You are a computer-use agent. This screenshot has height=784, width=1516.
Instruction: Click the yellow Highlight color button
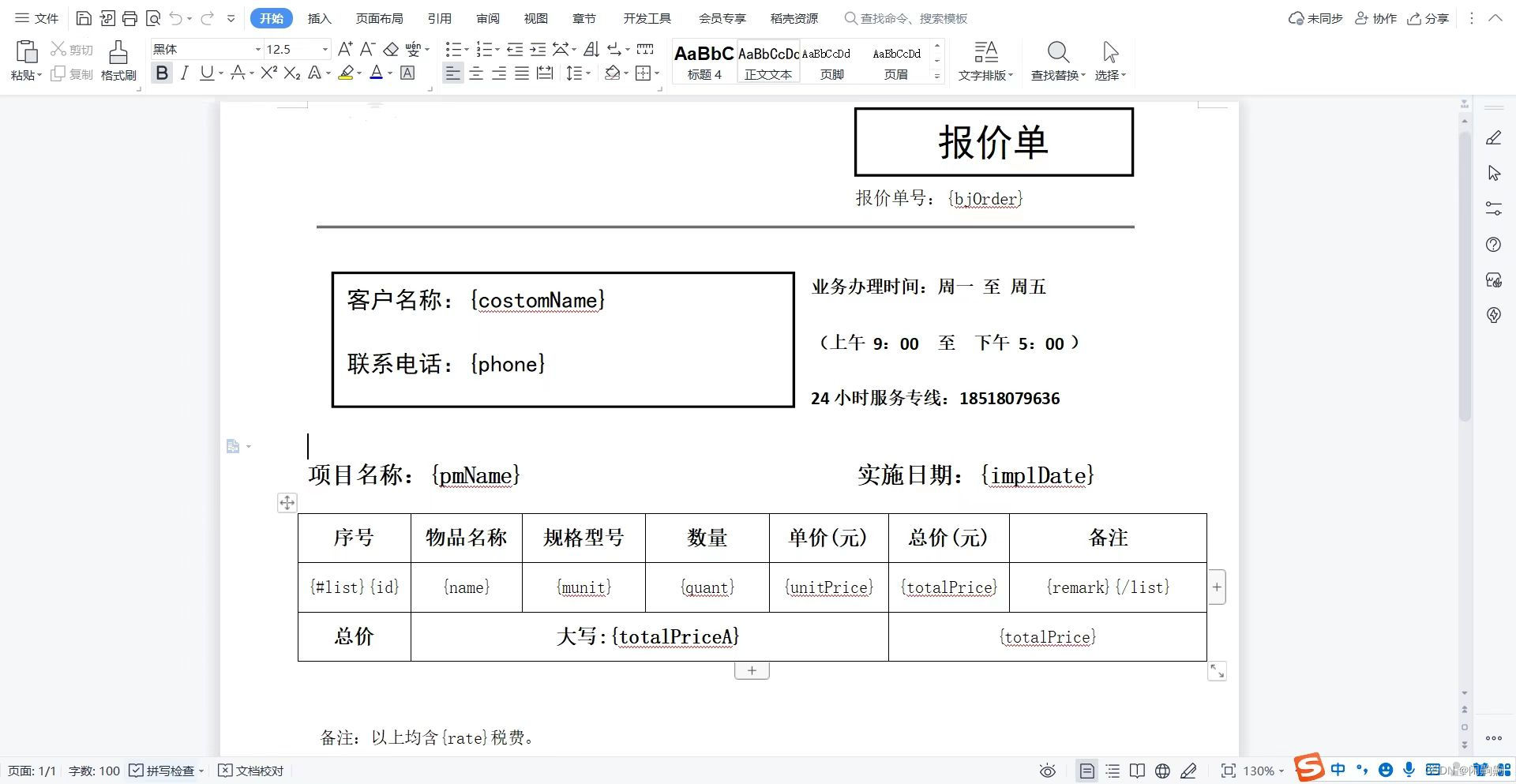tap(346, 73)
